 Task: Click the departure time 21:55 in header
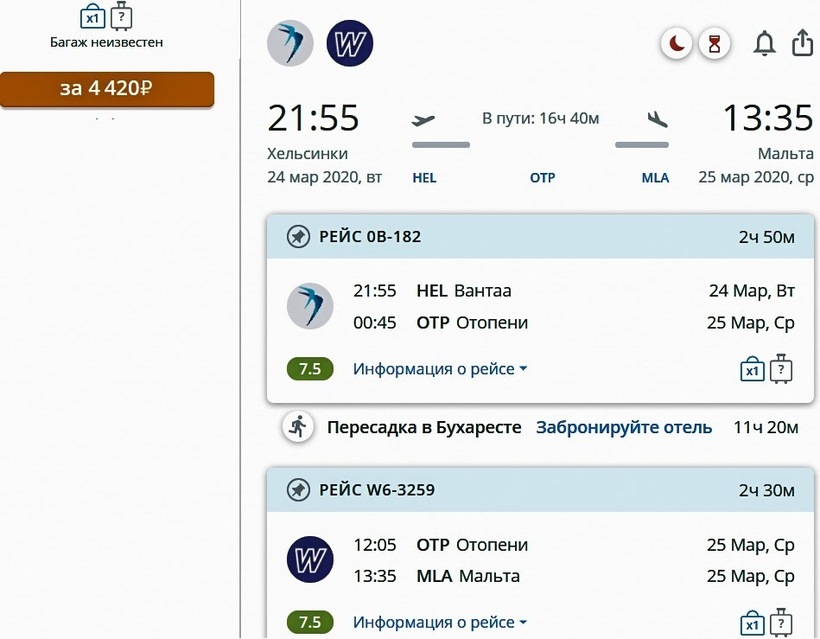(x=313, y=118)
